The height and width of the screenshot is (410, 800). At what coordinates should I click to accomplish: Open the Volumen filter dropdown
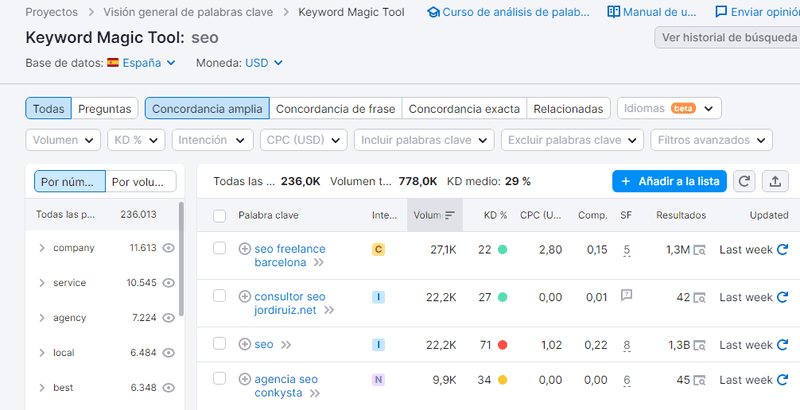tap(63, 140)
